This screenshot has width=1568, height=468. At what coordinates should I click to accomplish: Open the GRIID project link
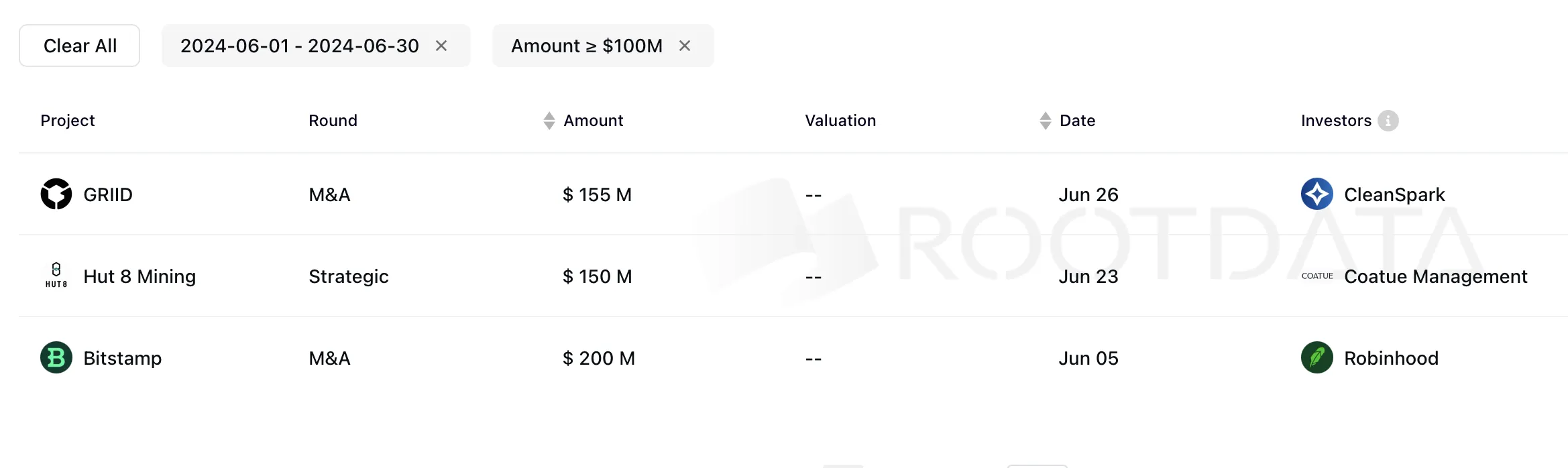[x=108, y=194]
